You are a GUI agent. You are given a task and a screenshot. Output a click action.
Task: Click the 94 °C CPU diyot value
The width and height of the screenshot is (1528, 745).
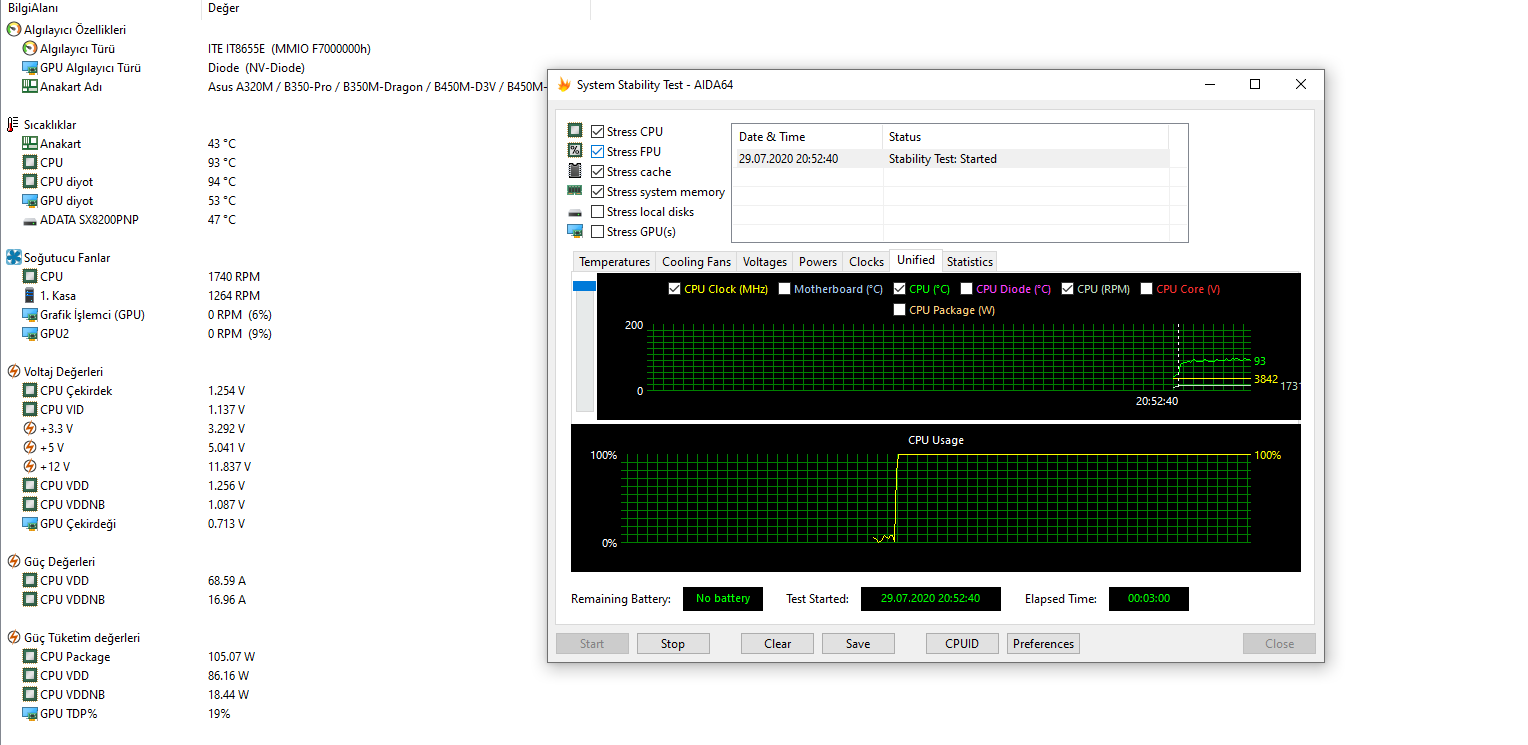click(x=222, y=182)
